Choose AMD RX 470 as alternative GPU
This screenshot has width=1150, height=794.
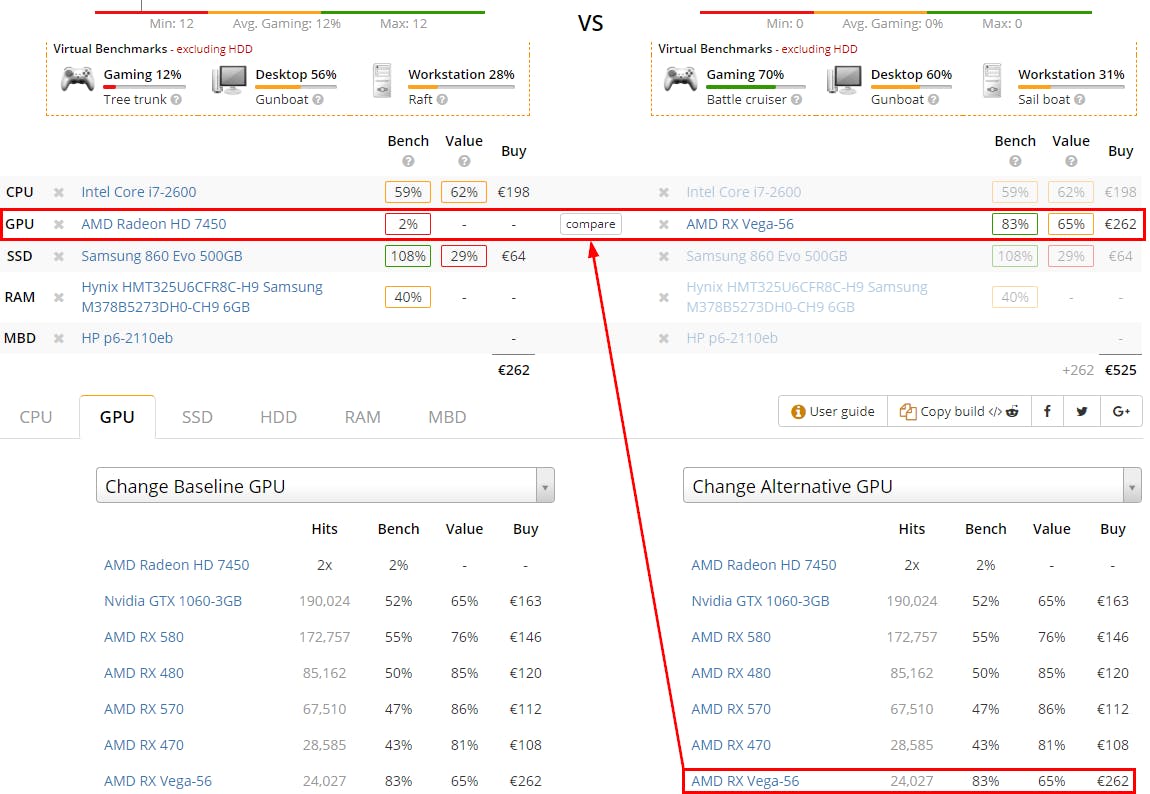(731, 745)
